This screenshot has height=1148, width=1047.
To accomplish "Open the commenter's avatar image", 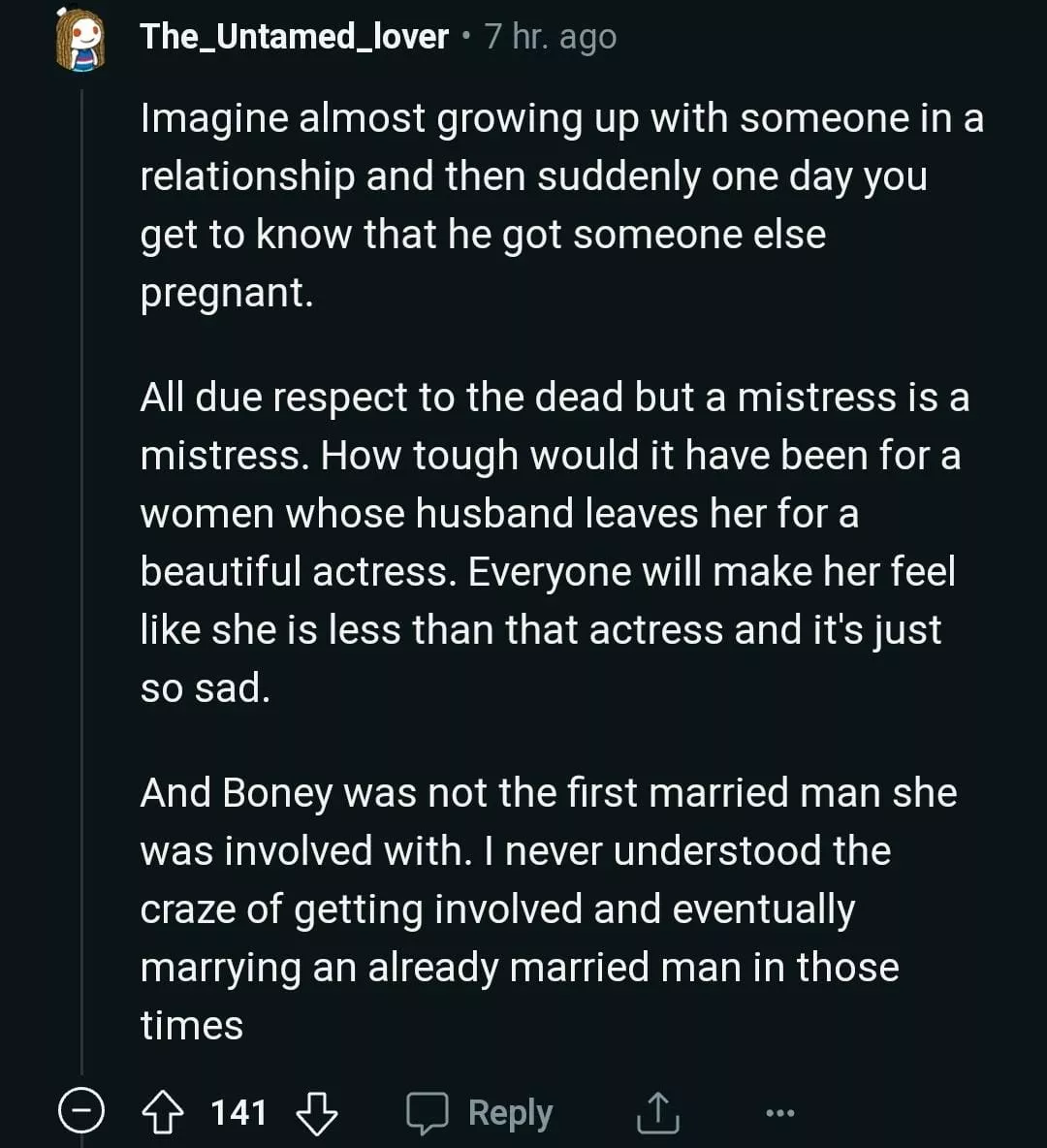I will click(79, 40).
